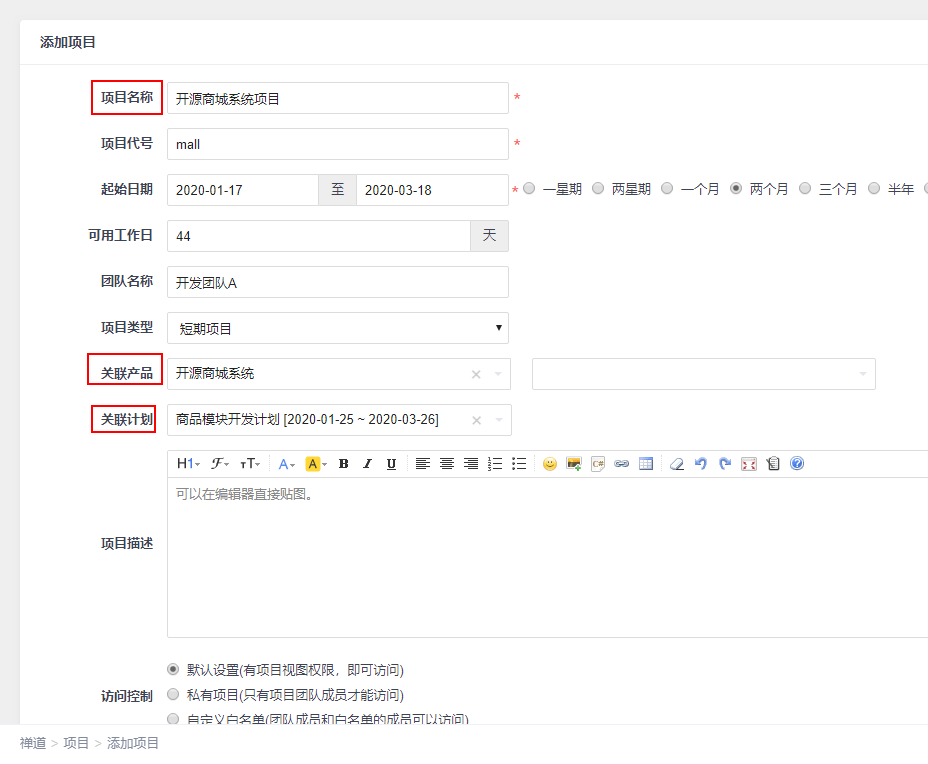Click the 可用工作日 input showing 44
928x764 pixels.
[319, 236]
